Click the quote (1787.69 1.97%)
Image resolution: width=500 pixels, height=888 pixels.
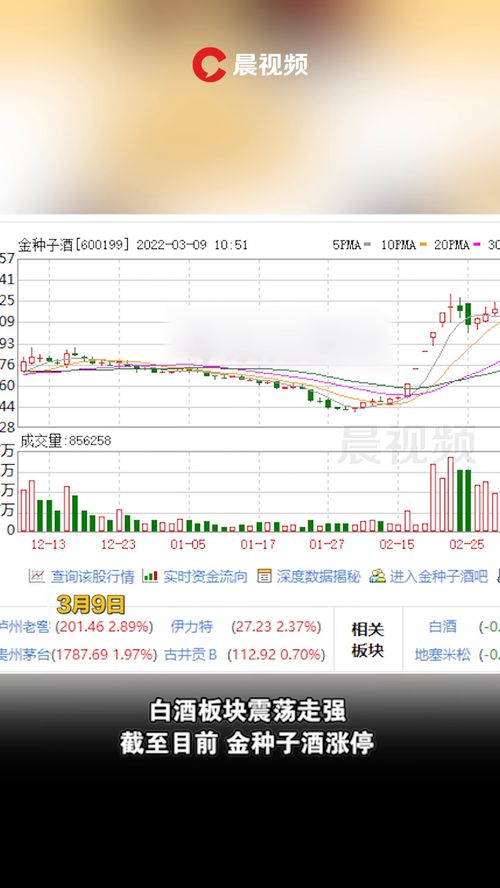point(104,655)
